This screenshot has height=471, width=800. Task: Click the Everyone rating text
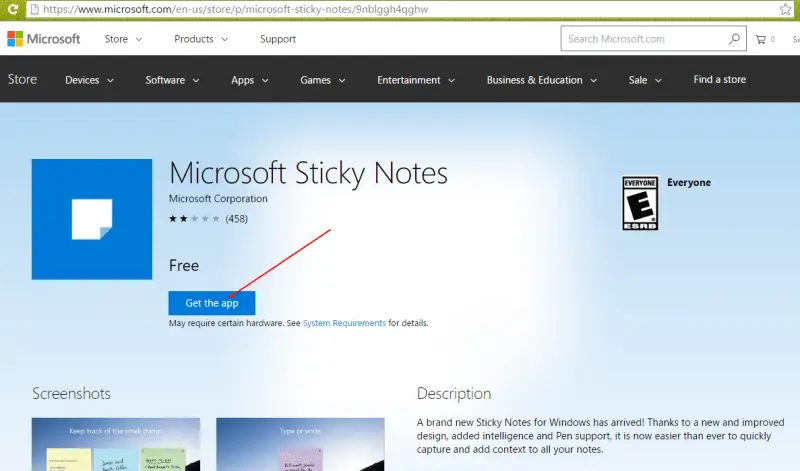tap(689, 183)
